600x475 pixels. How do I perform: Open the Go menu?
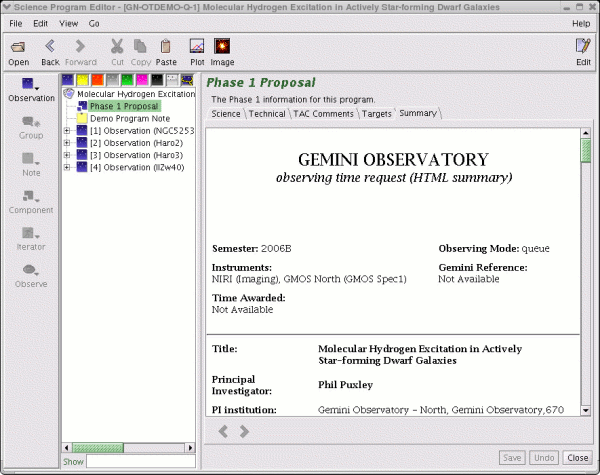(94, 24)
